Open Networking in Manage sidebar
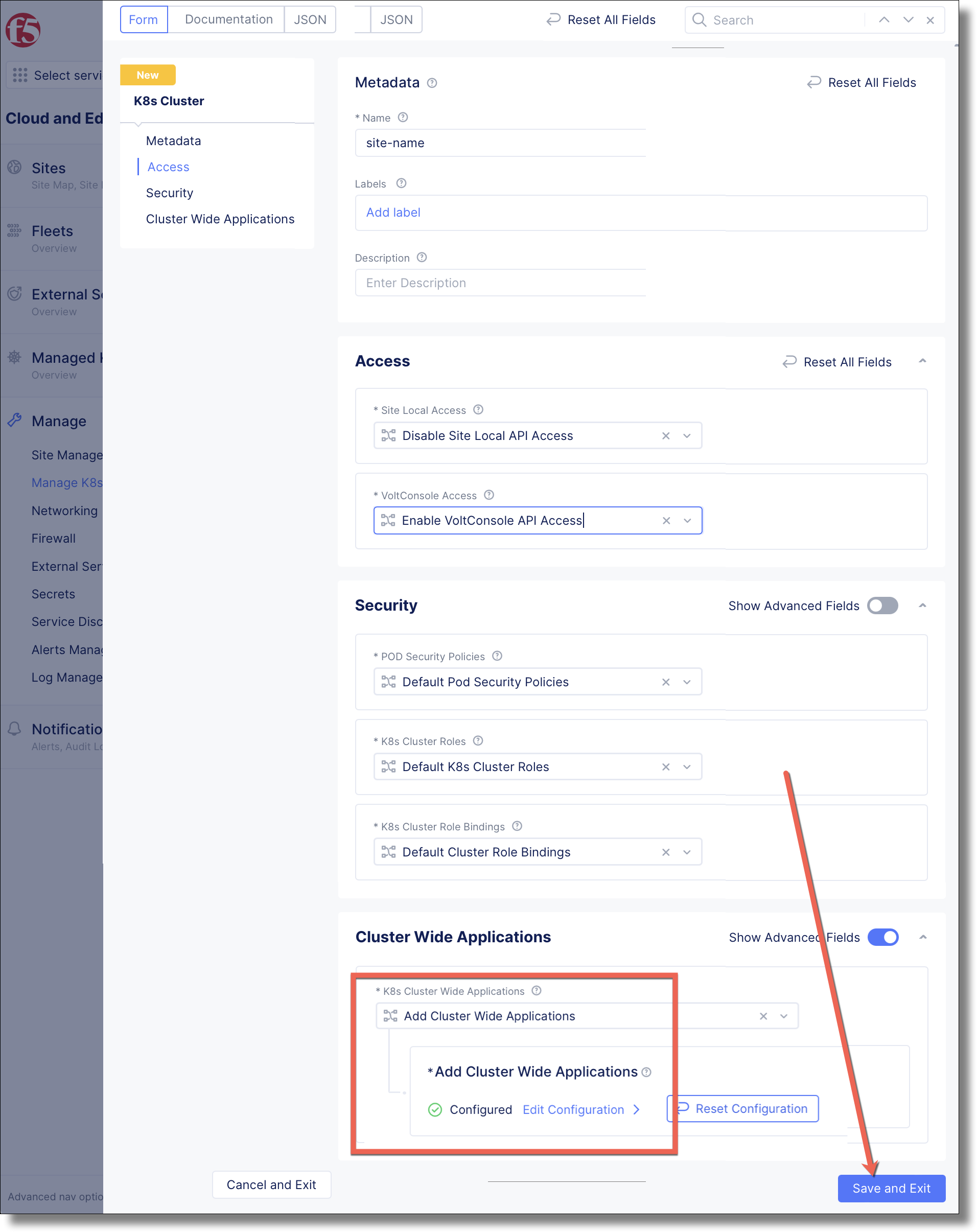Image resolution: width=977 pixels, height=1232 pixels. pyautogui.click(x=64, y=511)
